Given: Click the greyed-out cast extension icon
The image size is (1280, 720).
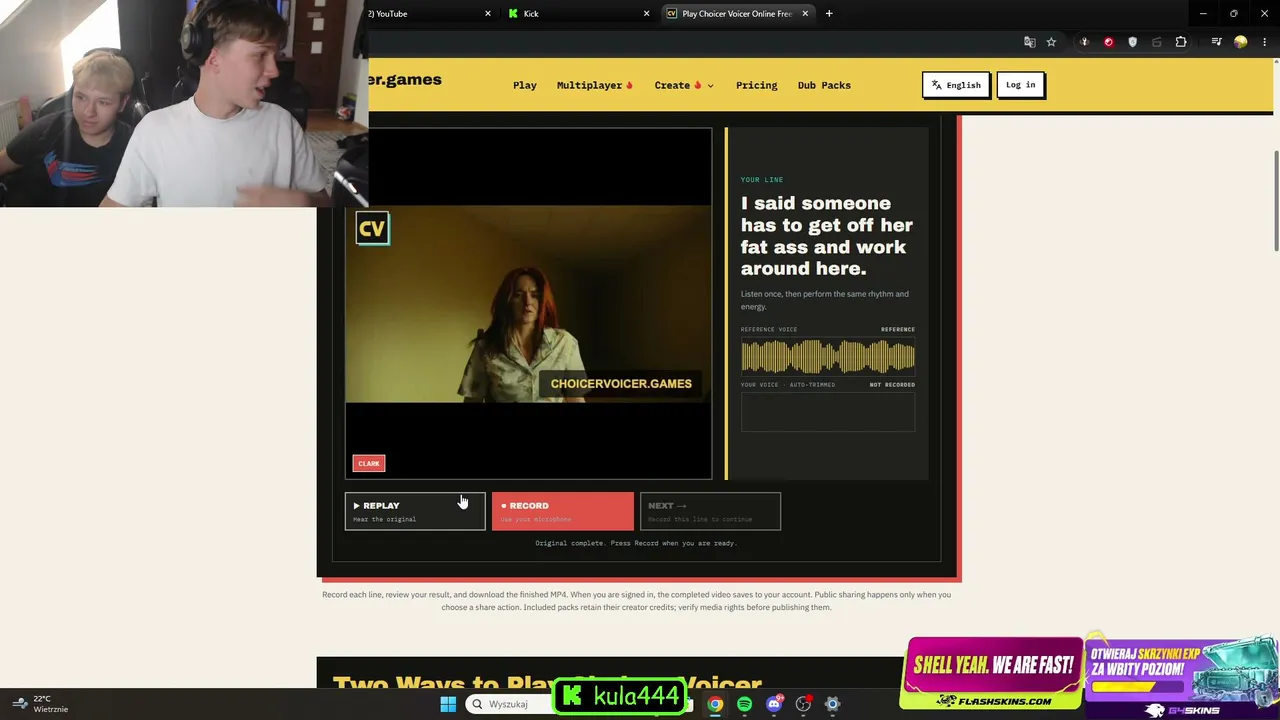Looking at the screenshot, I should (x=1157, y=42).
